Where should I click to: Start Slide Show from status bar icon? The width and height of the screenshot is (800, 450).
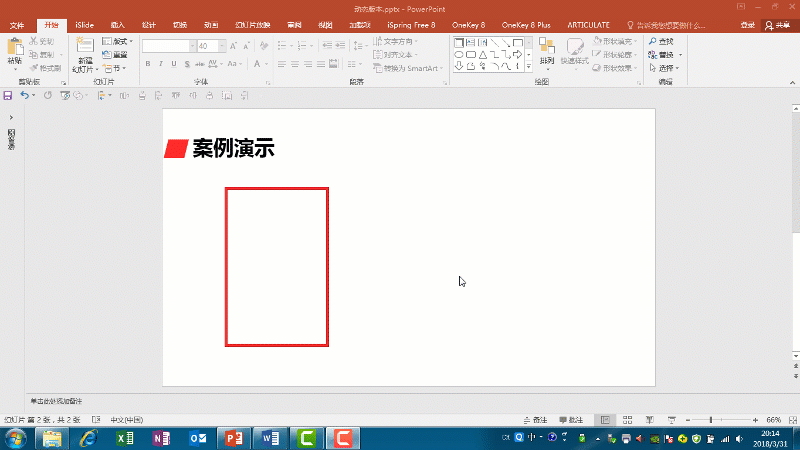pos(671,420)
